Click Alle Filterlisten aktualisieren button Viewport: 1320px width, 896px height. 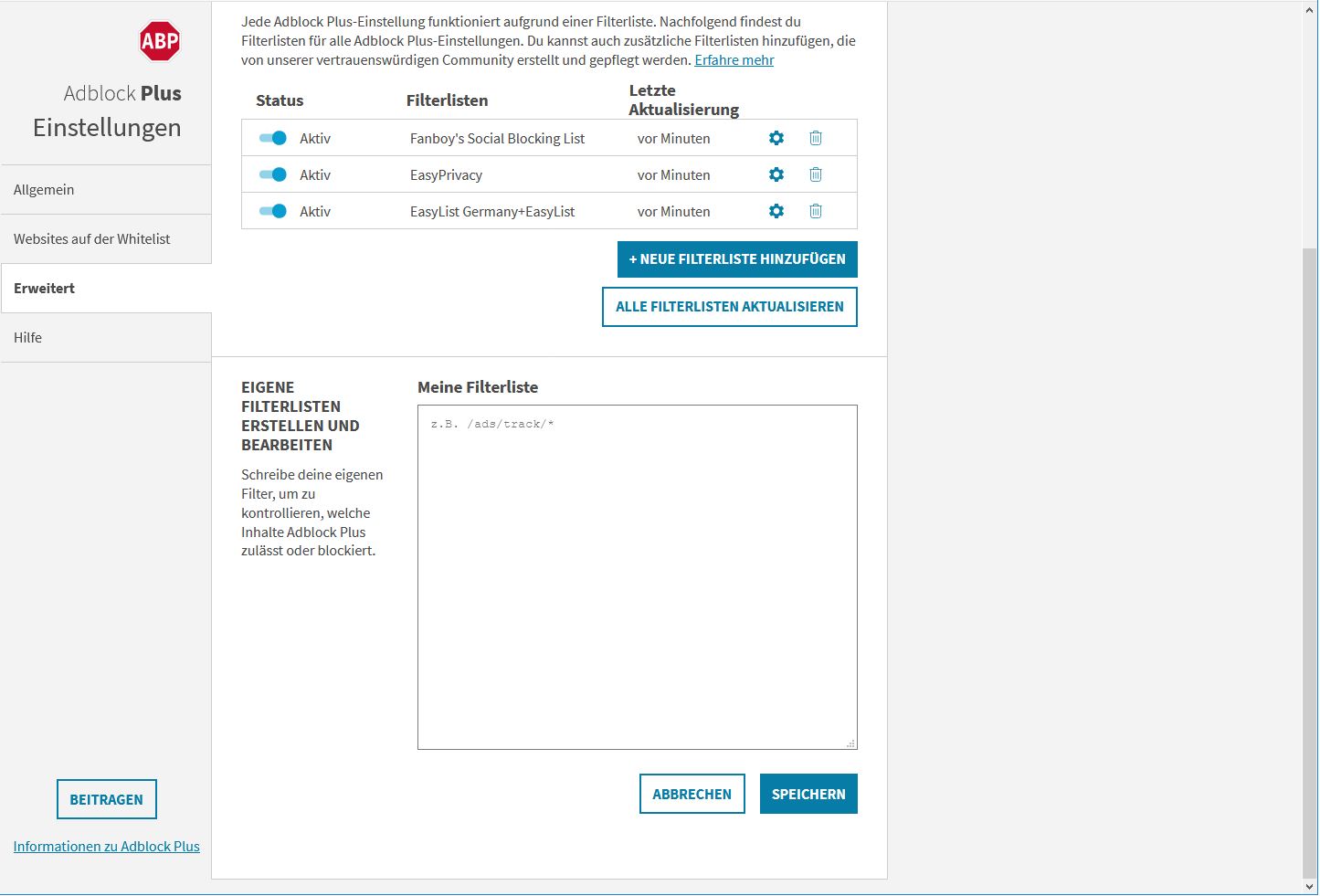730,307
